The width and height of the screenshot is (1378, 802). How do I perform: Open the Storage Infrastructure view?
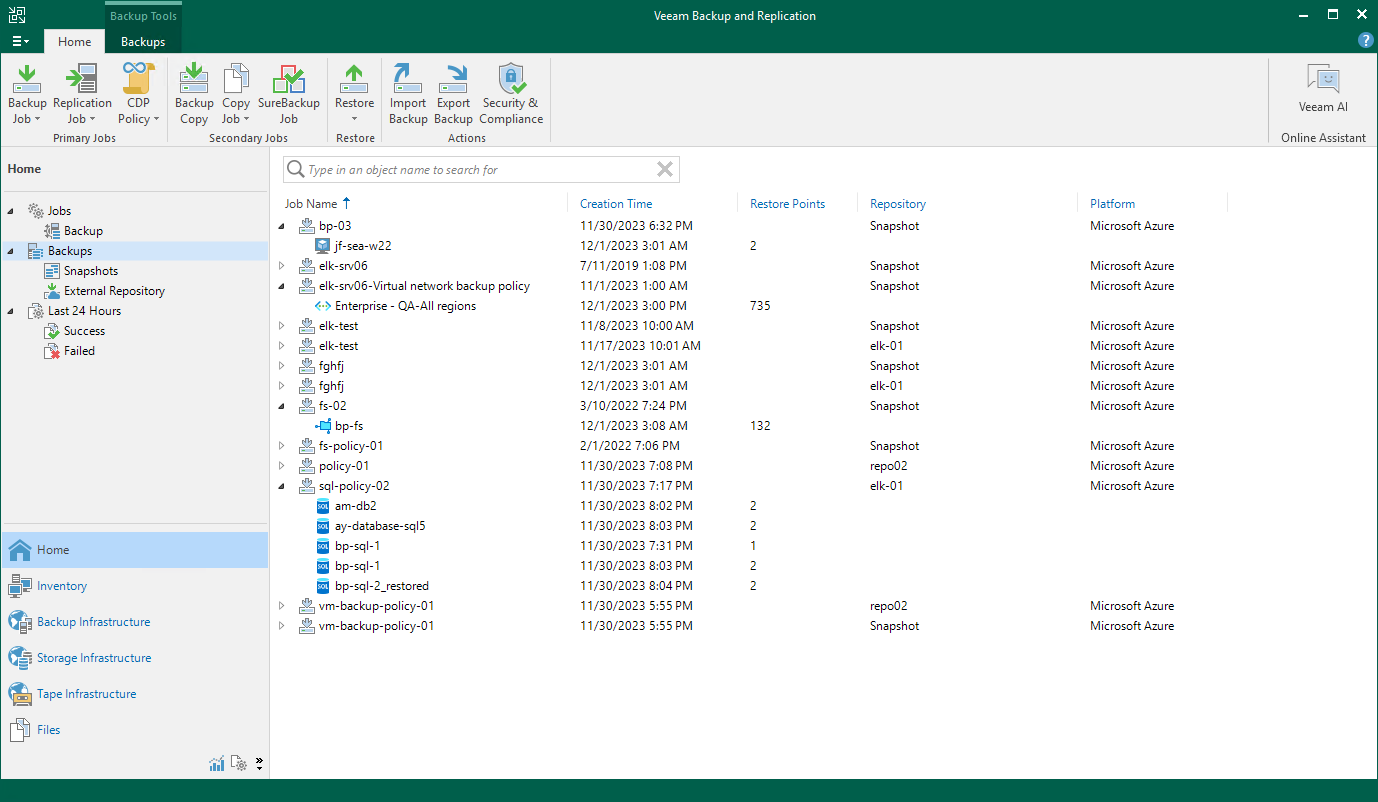click(135, 658)
